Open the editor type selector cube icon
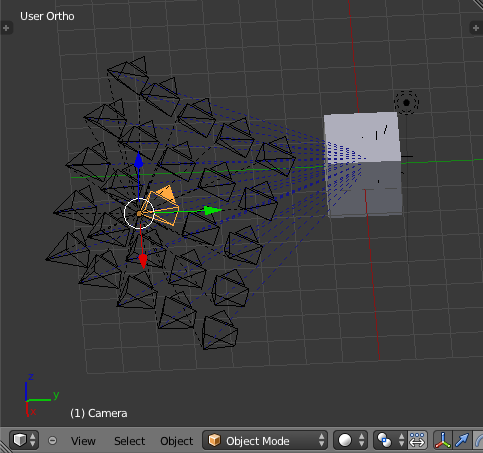This screenshot has height=453, width=483. tap(24, 440)
